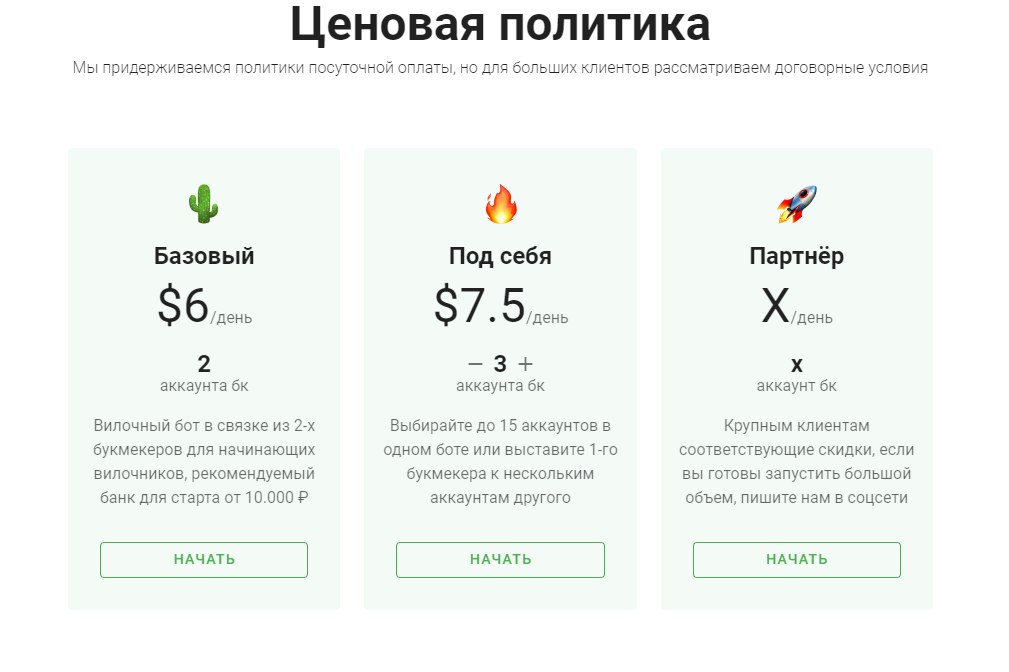This screenshot has height=672, width=1009.
Task: Click the Партнёр plan title
Action: click(797, 256)
